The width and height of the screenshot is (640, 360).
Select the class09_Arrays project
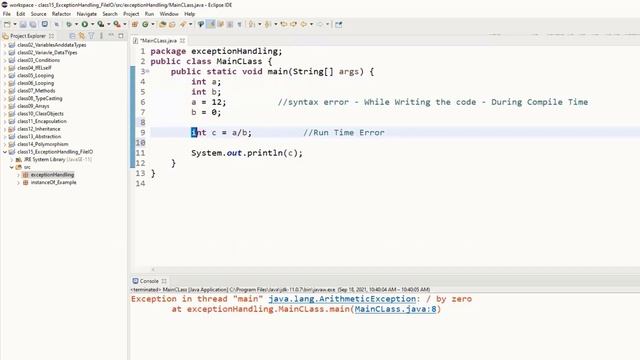33,106
